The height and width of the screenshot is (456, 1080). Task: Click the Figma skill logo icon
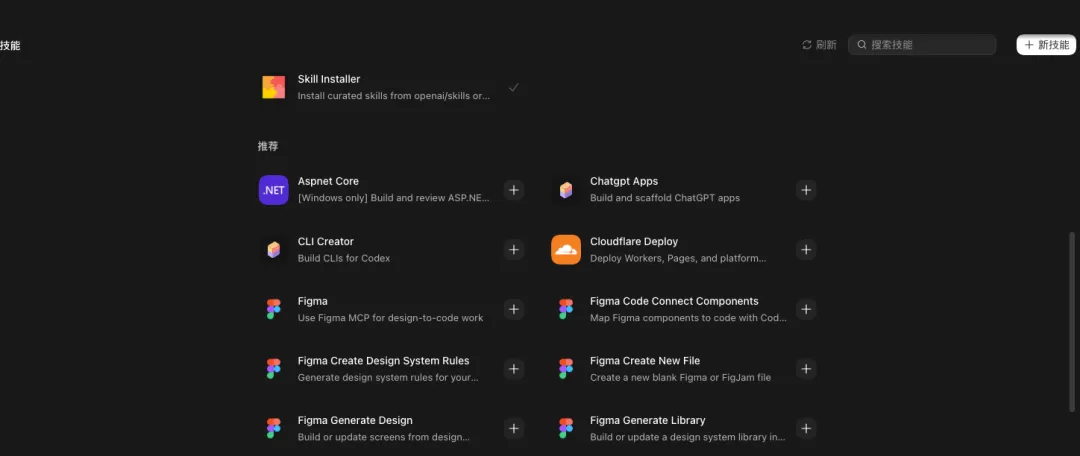273,309
